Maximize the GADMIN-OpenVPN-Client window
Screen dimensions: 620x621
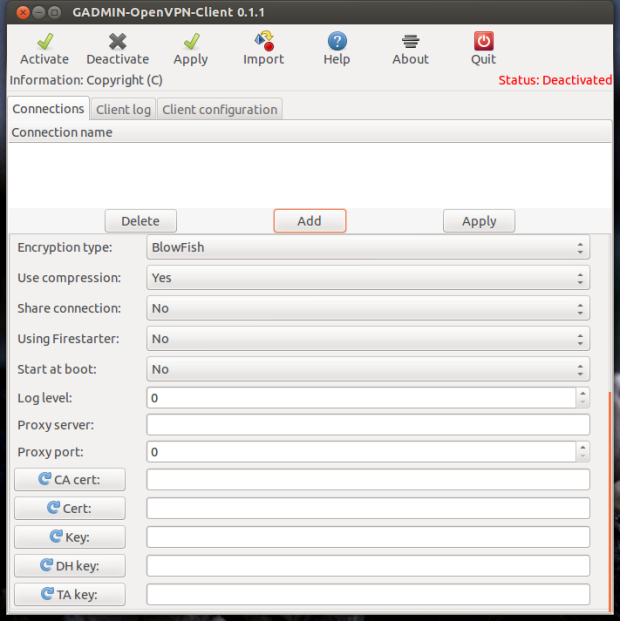55,13
